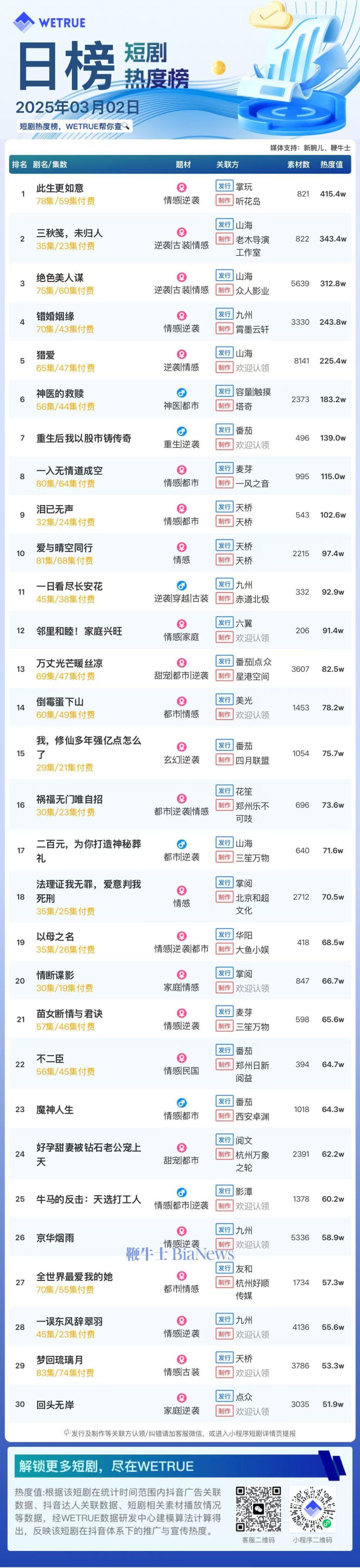Open the drama title 绝色美人谋

60,278
